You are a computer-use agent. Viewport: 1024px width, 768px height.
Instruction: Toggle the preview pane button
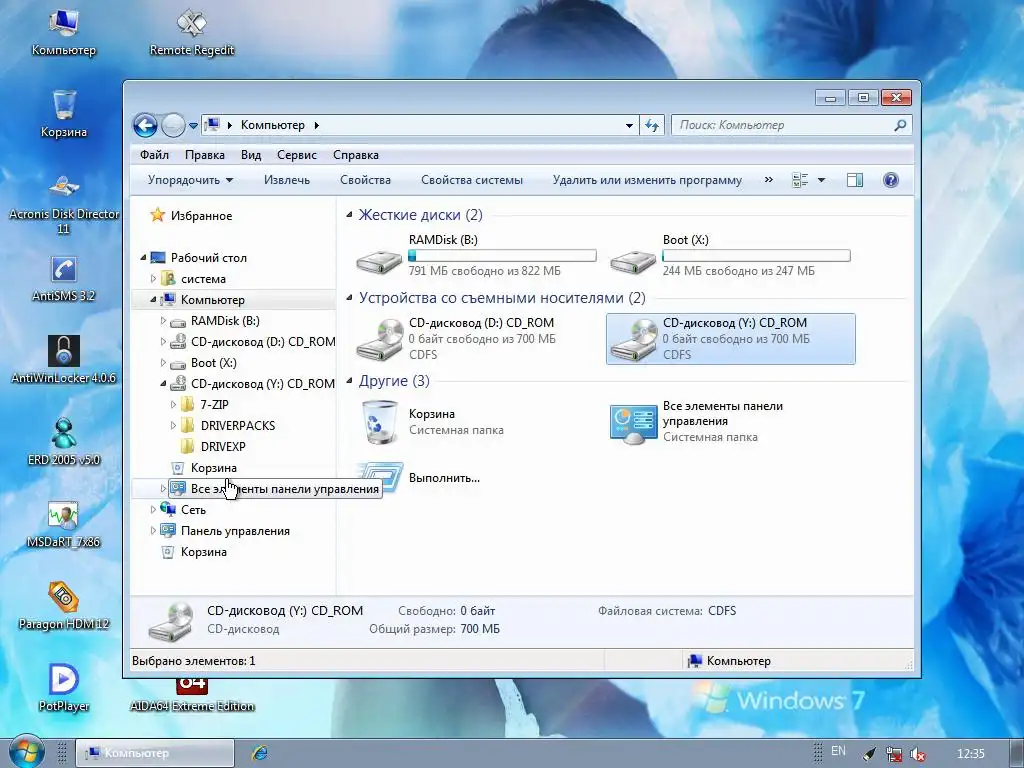coord(854,180)
